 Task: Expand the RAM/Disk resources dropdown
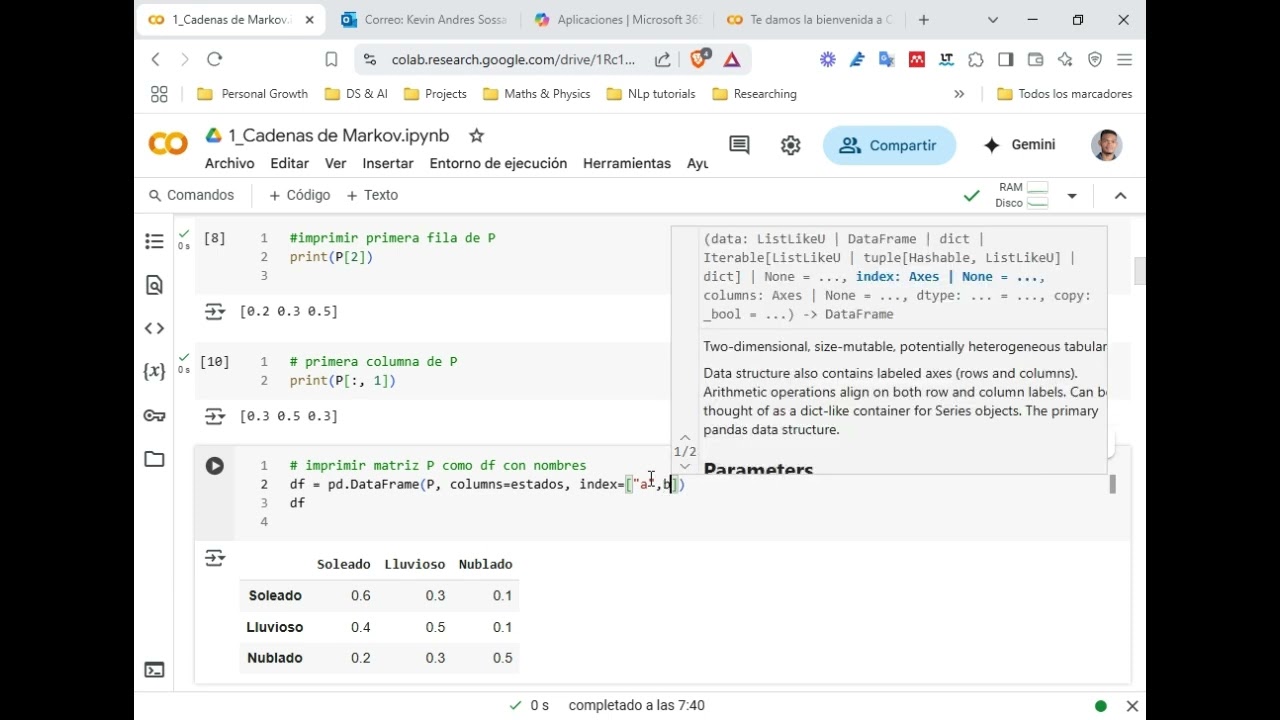tap(1072, 196)
